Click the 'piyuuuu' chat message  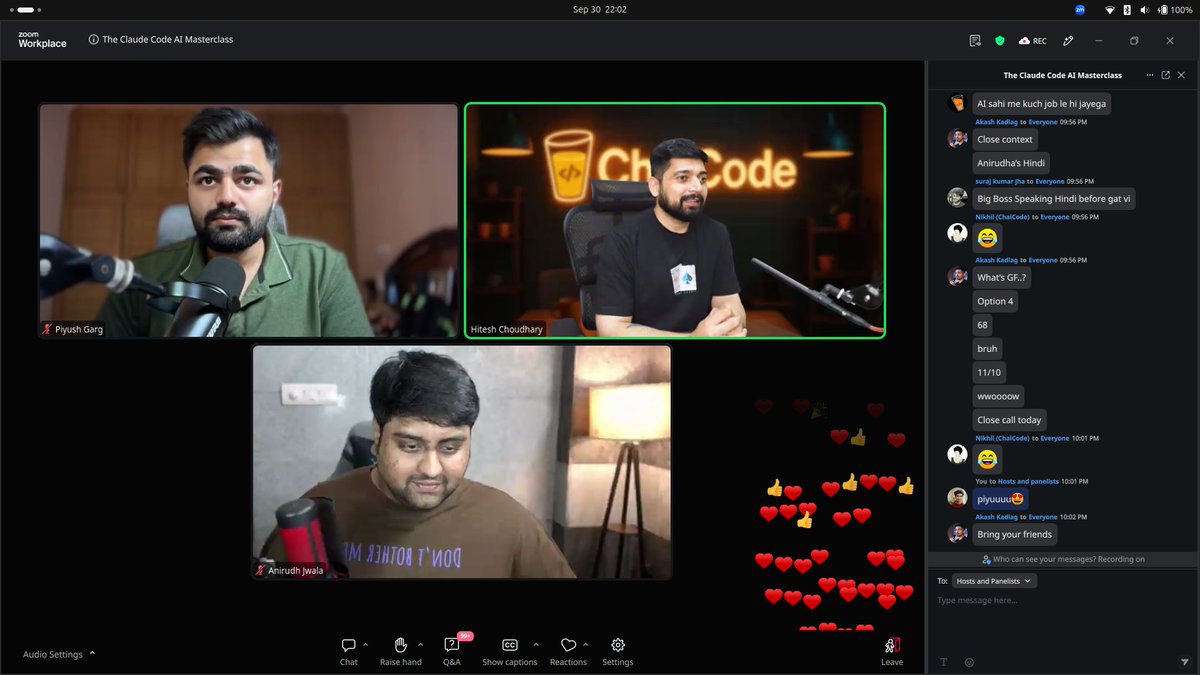[x=1000, y=497]
